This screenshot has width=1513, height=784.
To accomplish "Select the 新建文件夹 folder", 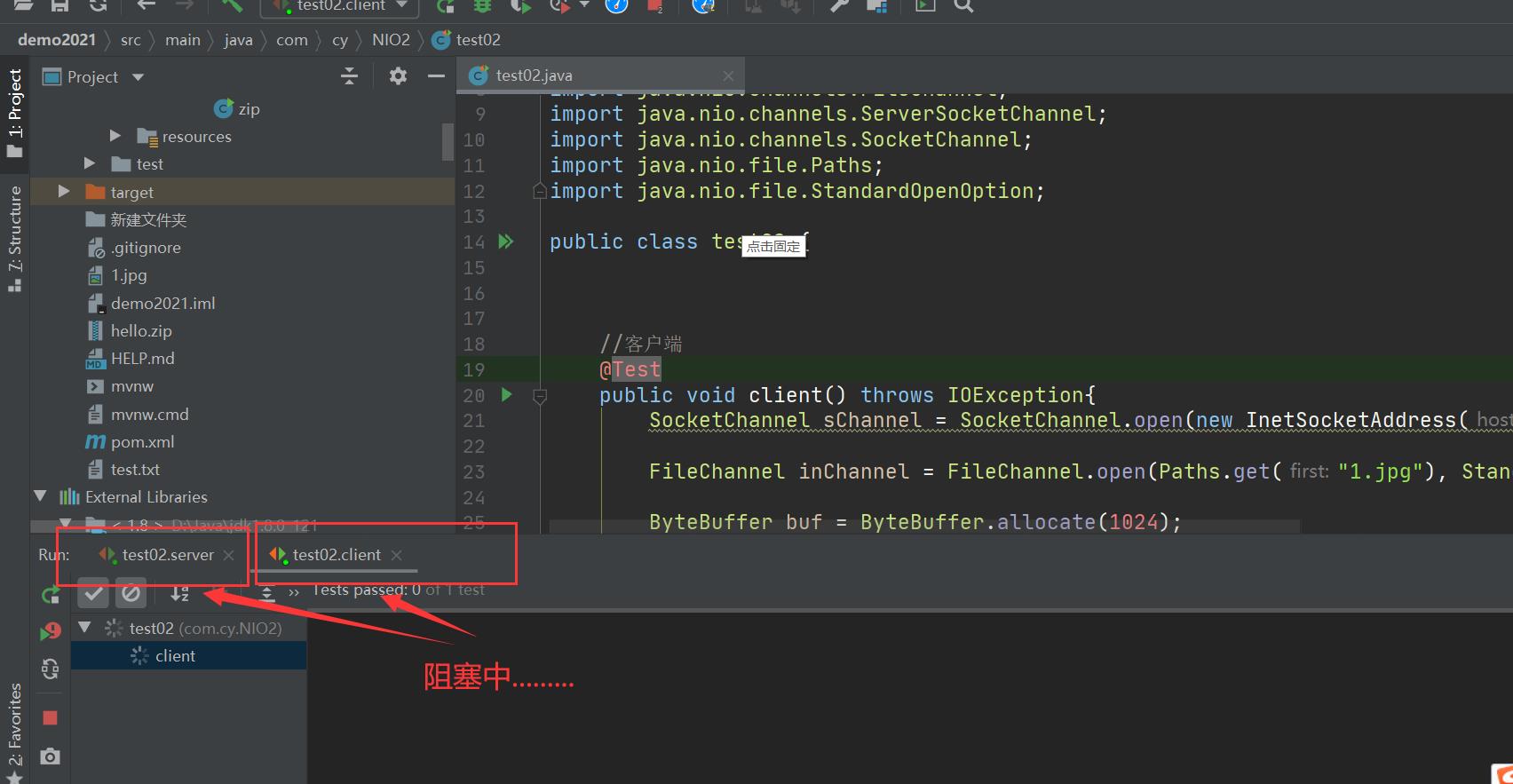I will (x=136, y=219).
